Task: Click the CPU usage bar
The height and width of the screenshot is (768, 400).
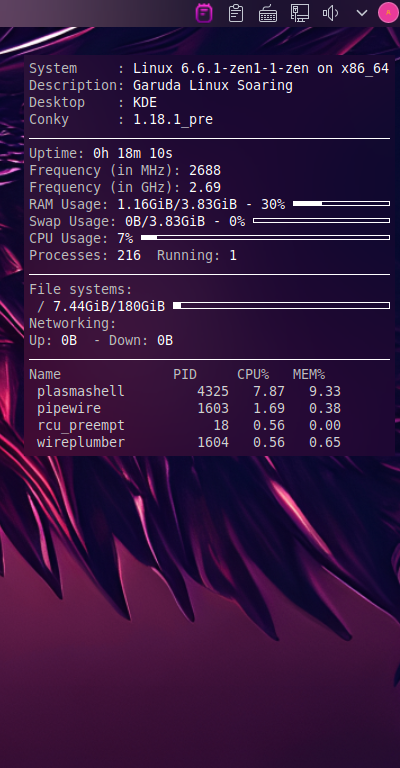Action: 265,238
